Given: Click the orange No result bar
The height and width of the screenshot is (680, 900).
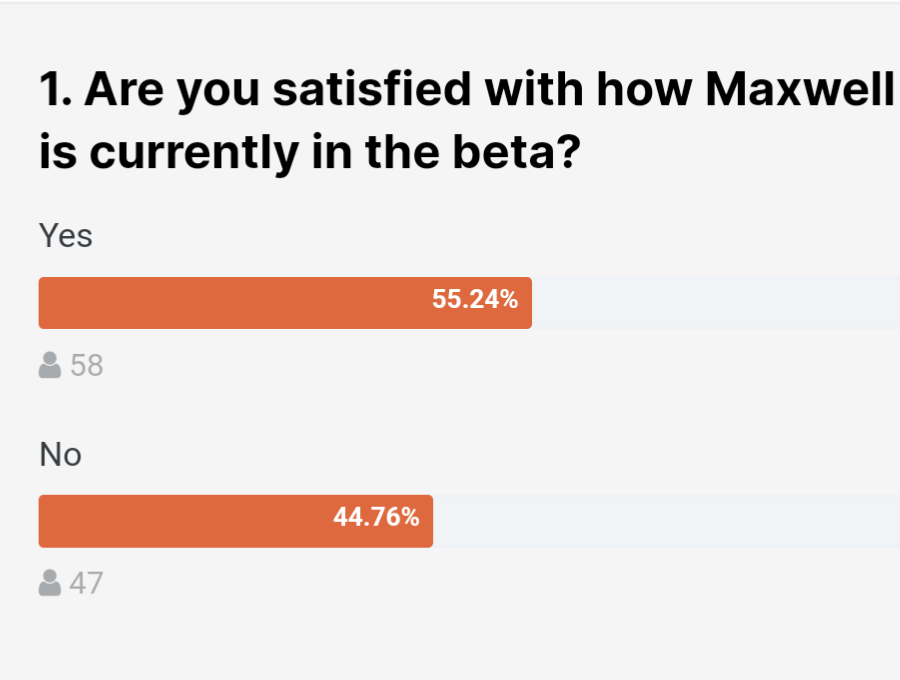Looking at the screenshot, I should (180, 521).
